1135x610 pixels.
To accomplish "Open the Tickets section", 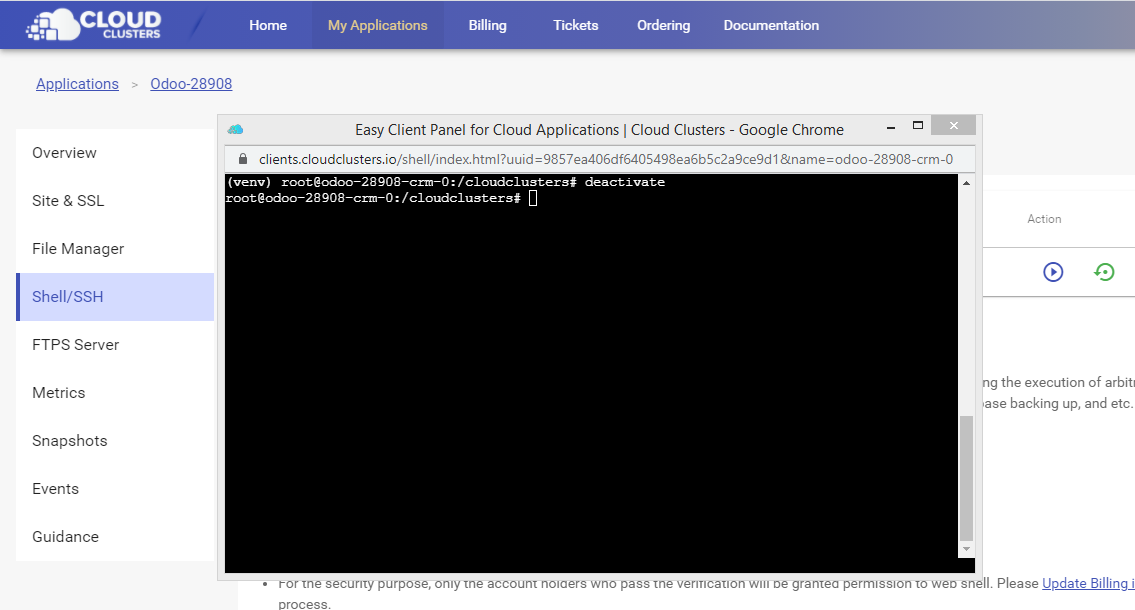I will (575, 25).
